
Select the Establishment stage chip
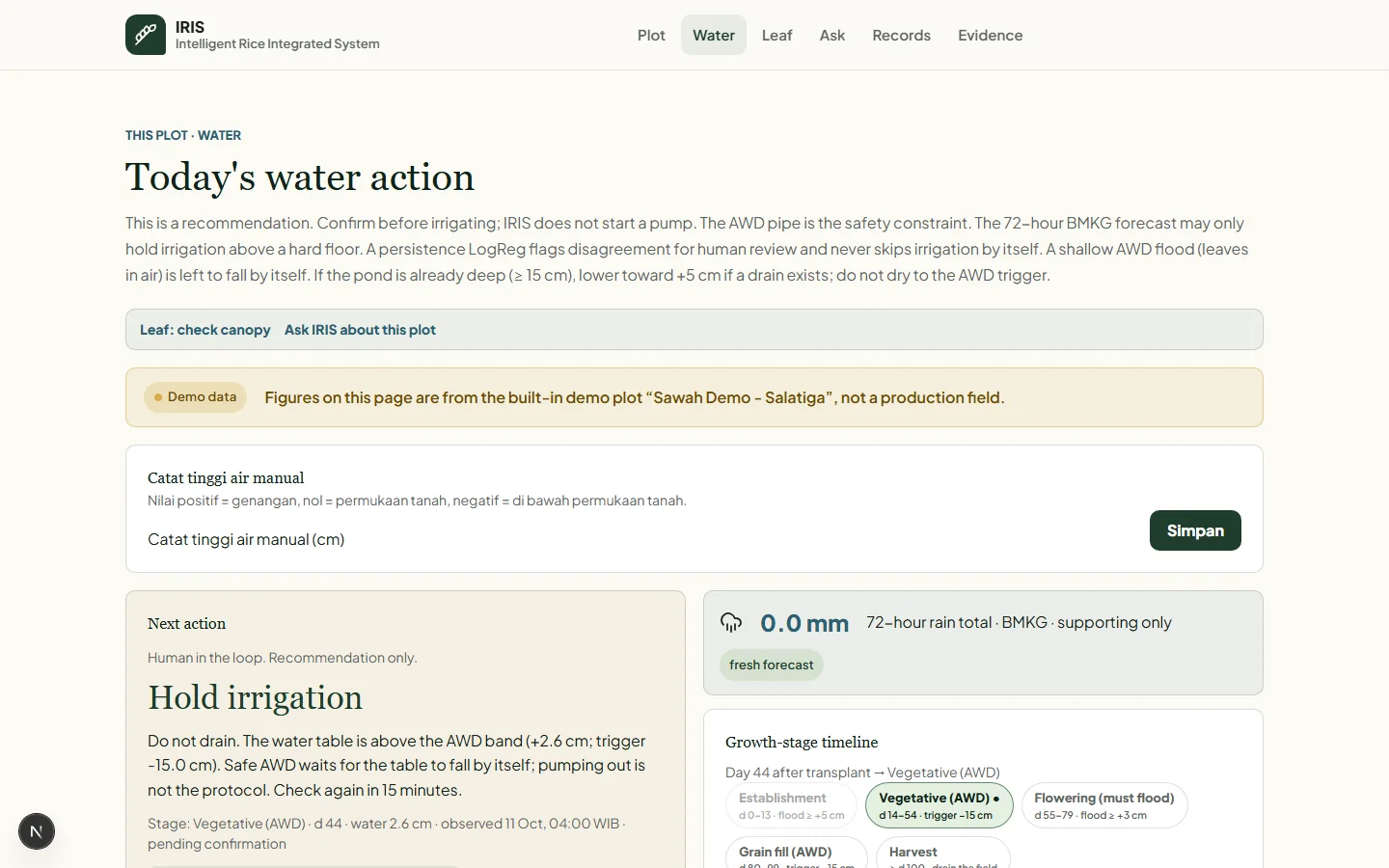pyautogui.click(x=791, y=805)
